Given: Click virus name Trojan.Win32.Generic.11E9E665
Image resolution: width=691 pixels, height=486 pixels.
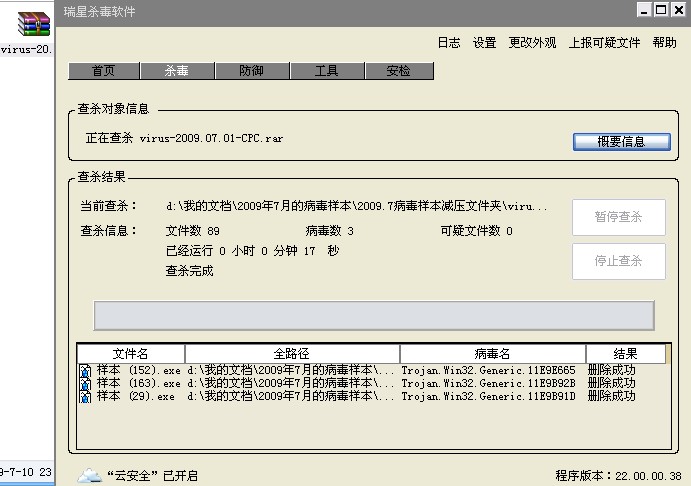Looking at the screenshot, I should 488,370.
